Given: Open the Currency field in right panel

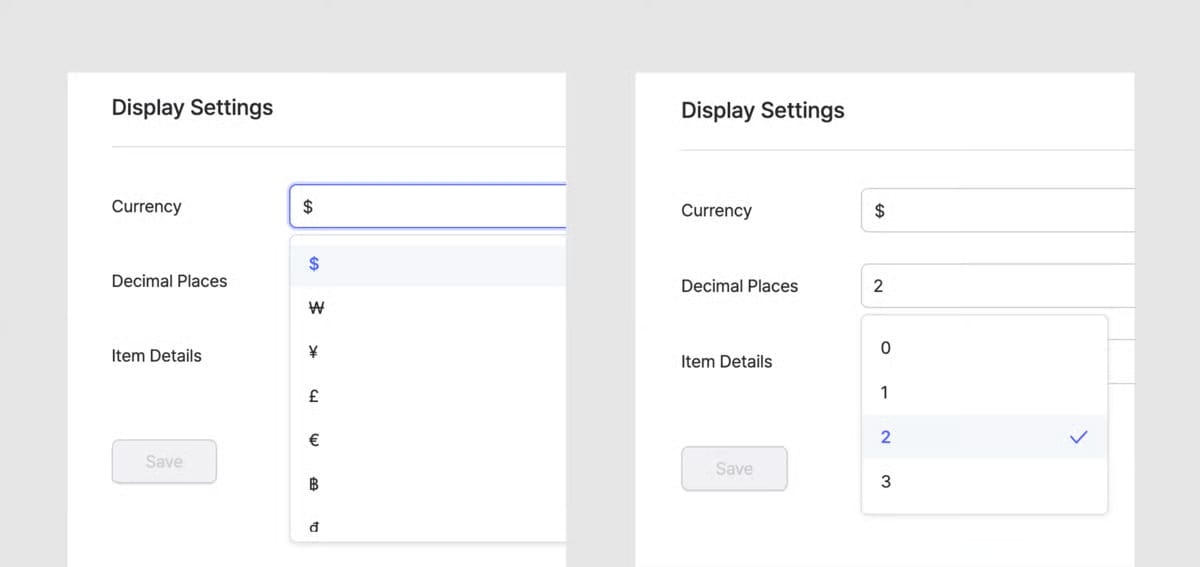Looking at the screenshot, I should click(998, 210).
